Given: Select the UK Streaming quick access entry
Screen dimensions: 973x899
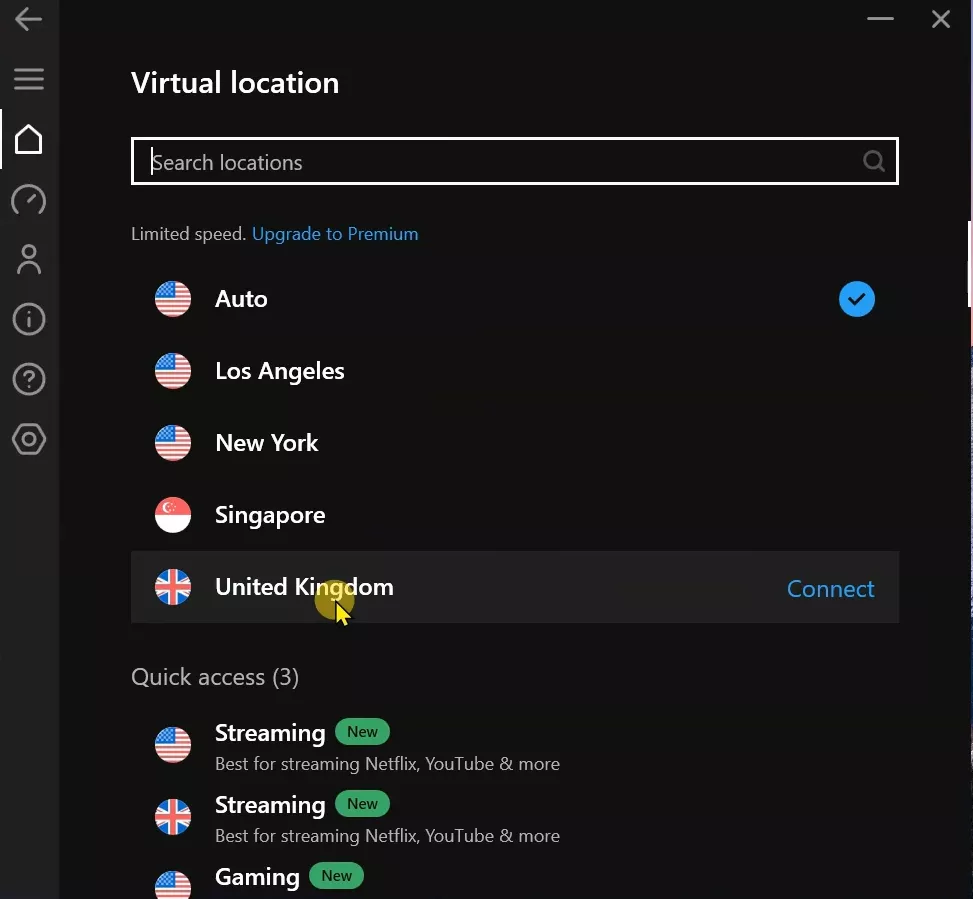Looking at the screenshot, I should point(270,804).
